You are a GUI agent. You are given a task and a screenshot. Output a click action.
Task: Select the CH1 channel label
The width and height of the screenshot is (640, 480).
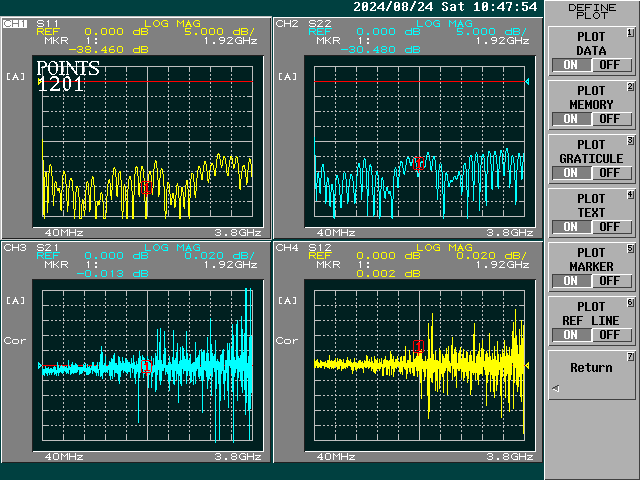tap(15, 22)
